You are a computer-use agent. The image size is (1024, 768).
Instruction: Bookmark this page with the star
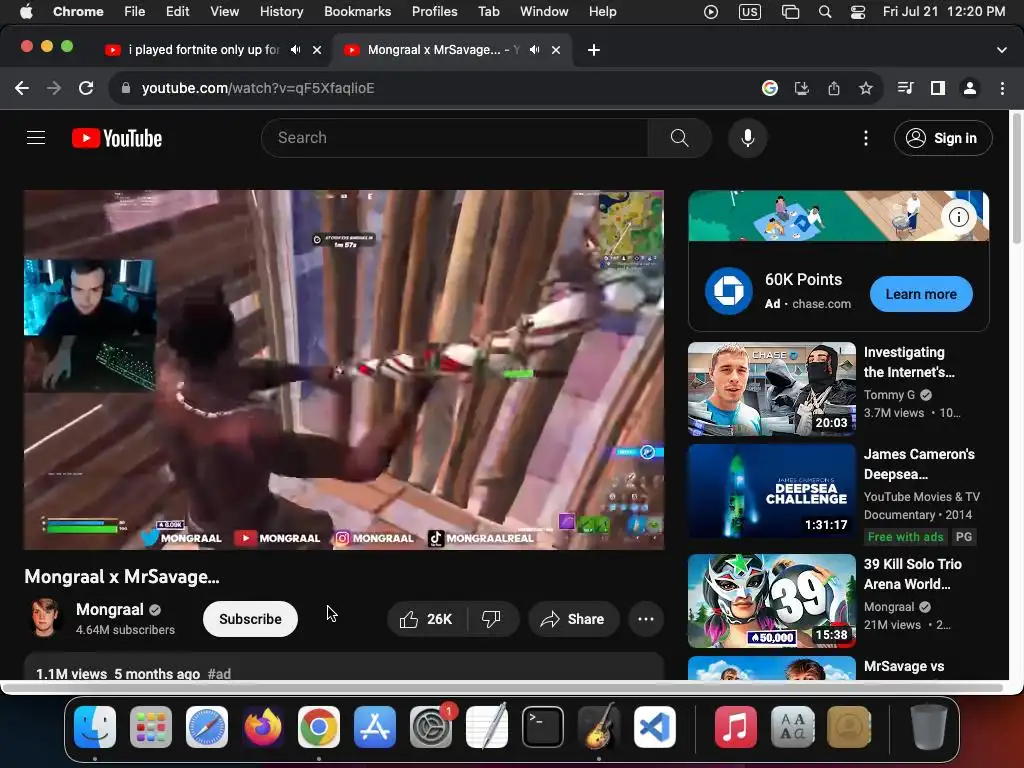point(866,88)
